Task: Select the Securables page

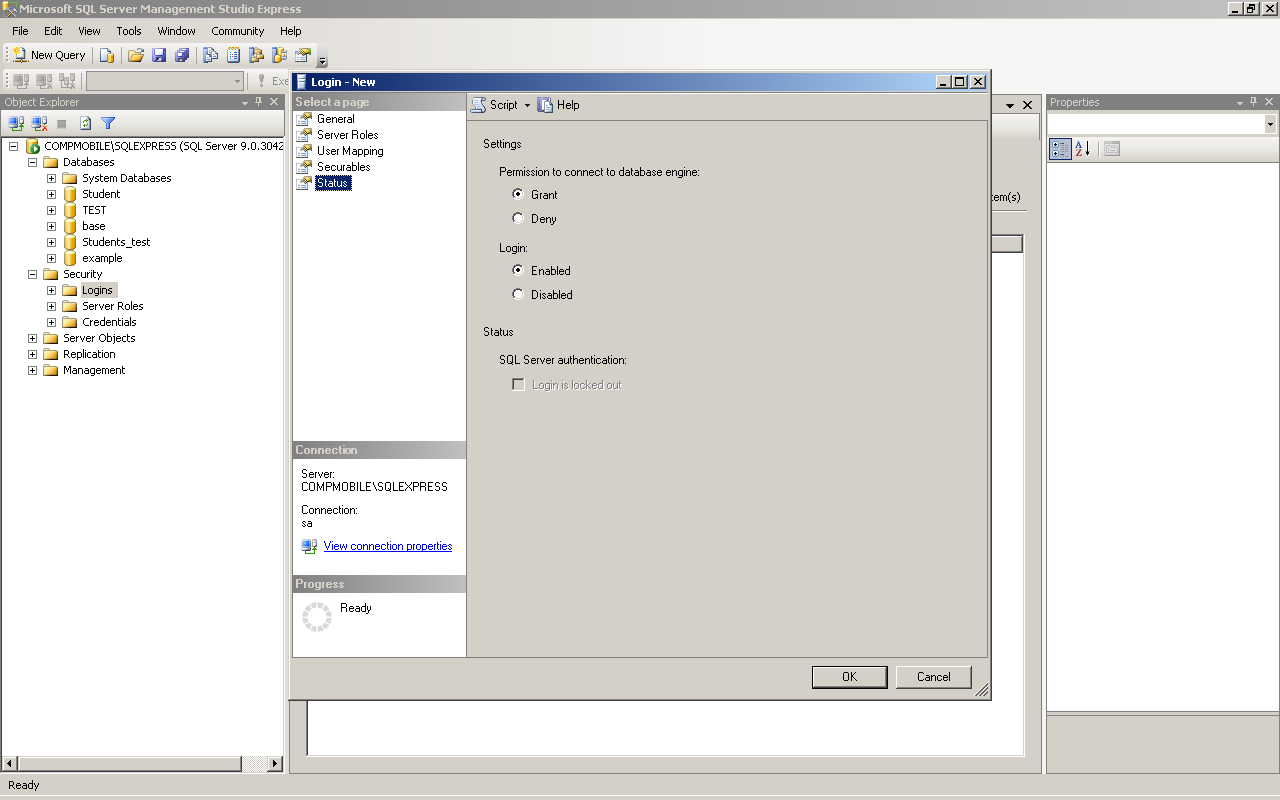Action: point(343,167)
